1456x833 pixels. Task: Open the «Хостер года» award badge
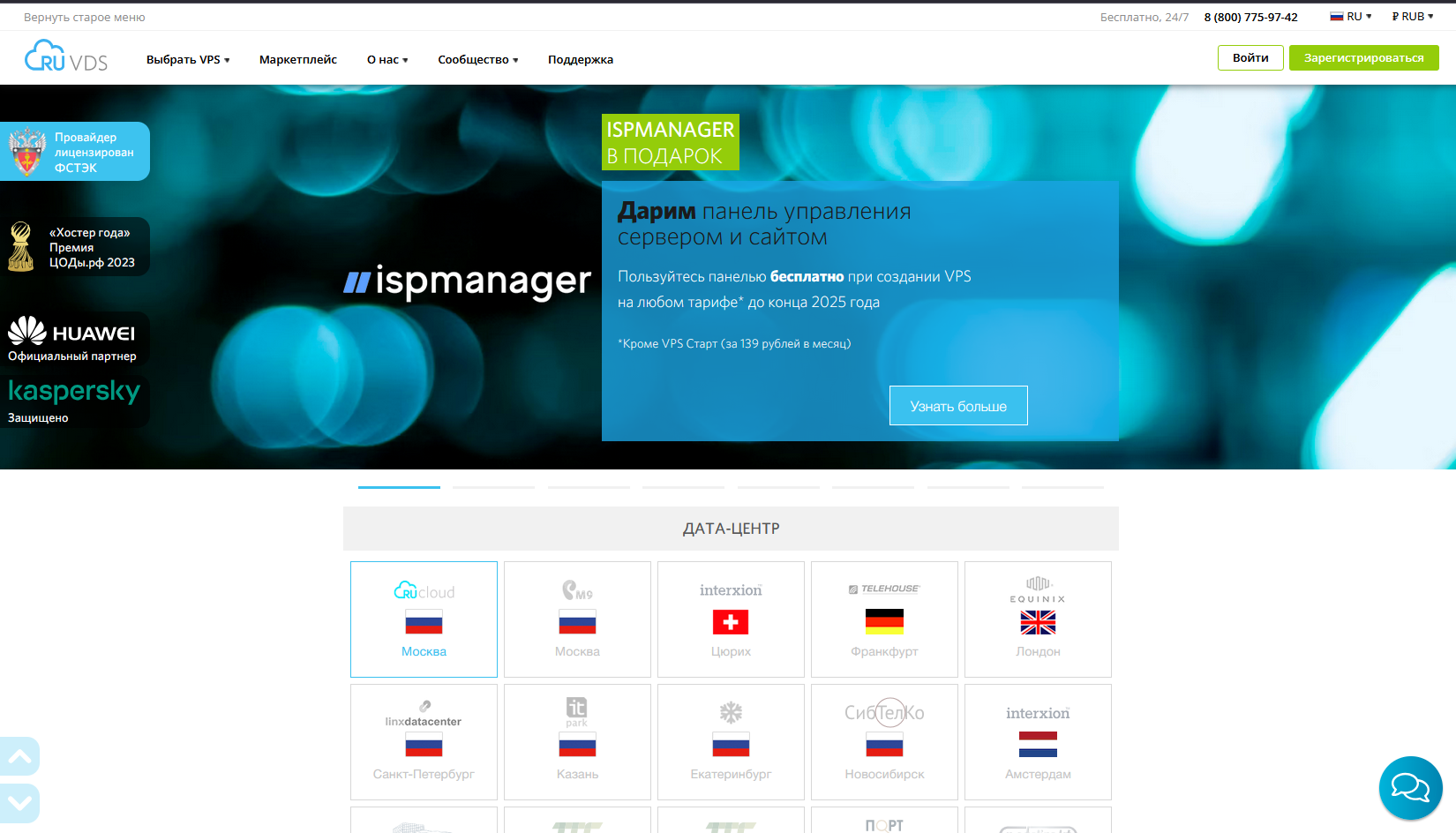pos(75,247)
